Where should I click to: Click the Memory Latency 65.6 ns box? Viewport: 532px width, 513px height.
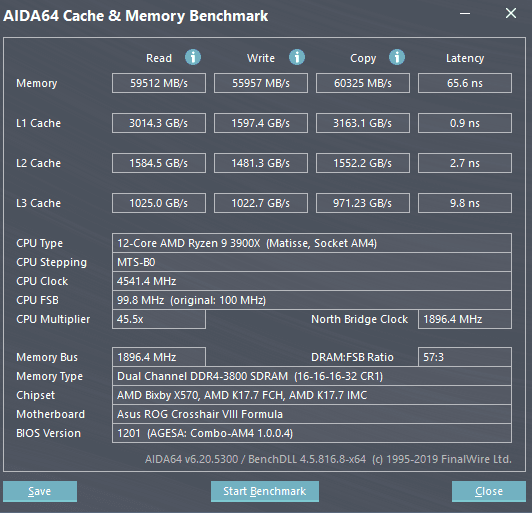coord(465,83)
